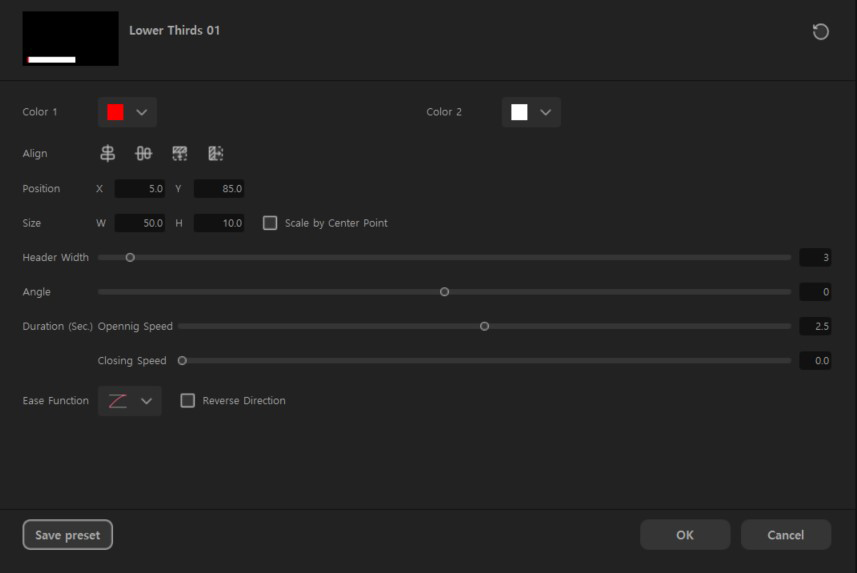The image size is (857, 573).
Task: Click the align vertical center icon
Action: pyautogui.click(x=144, y=154)
